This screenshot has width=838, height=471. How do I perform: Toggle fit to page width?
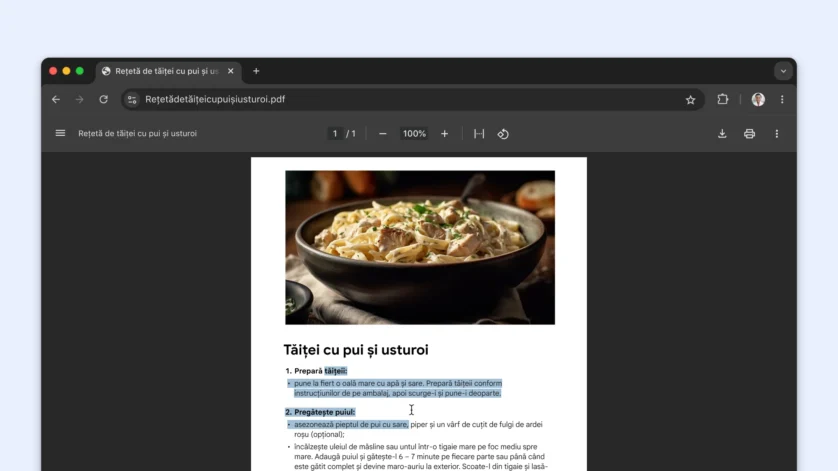pyautogui.click(x=479, y=133)
